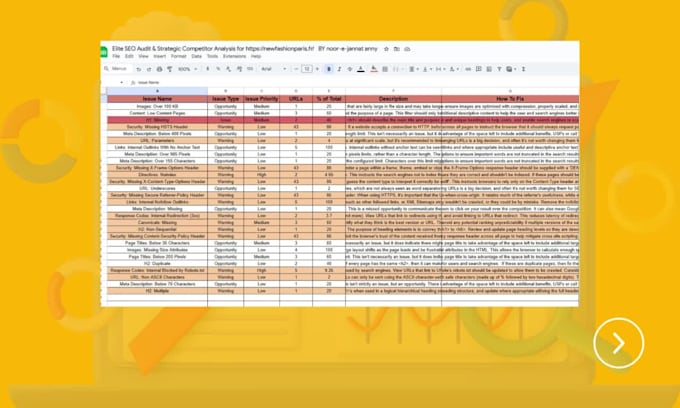
Task: Click the Undo toolbar icon
Action: pyautogui.click(x=139, y=69)
